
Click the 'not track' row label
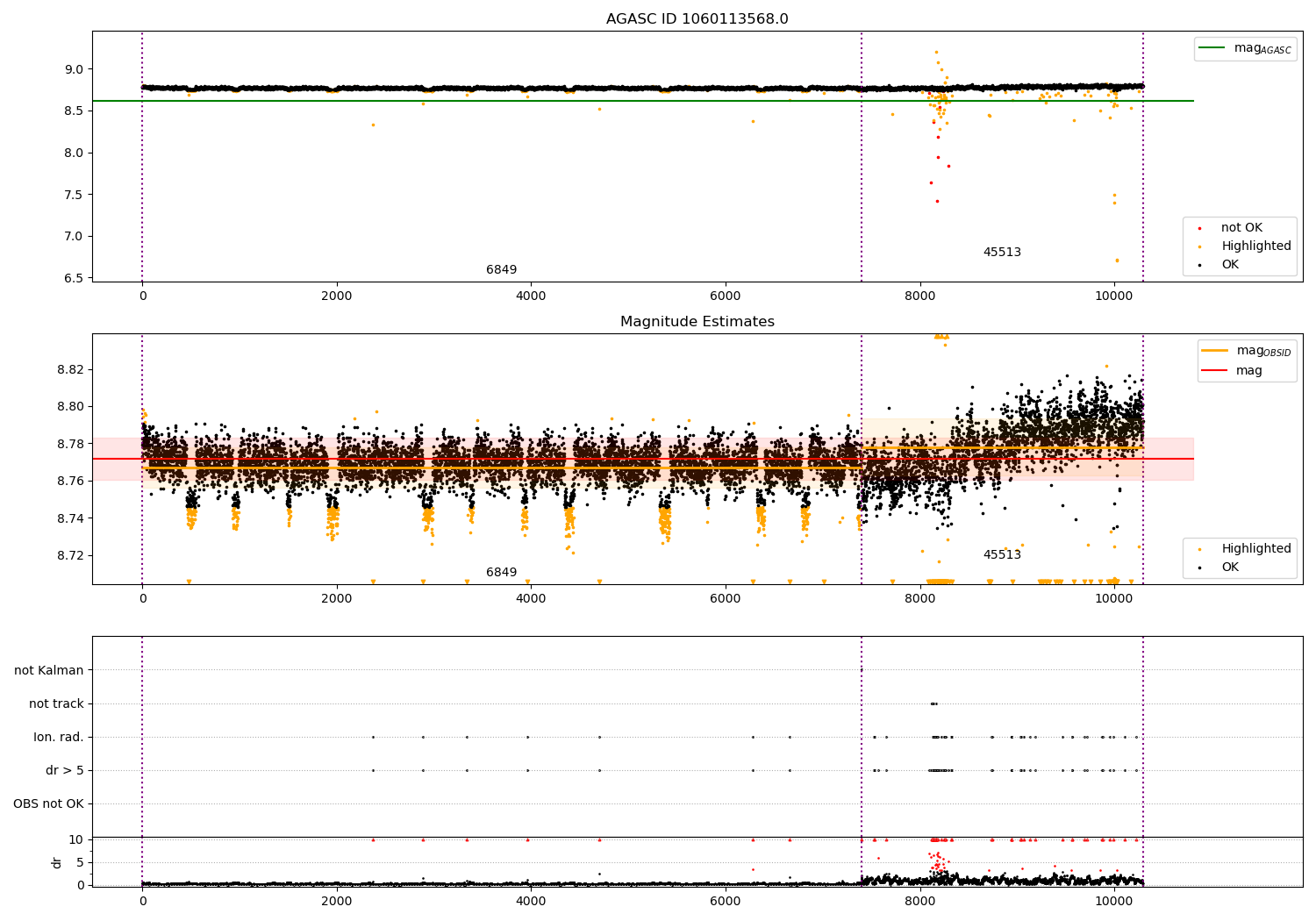pyautogui.click(x=56, y=704)
